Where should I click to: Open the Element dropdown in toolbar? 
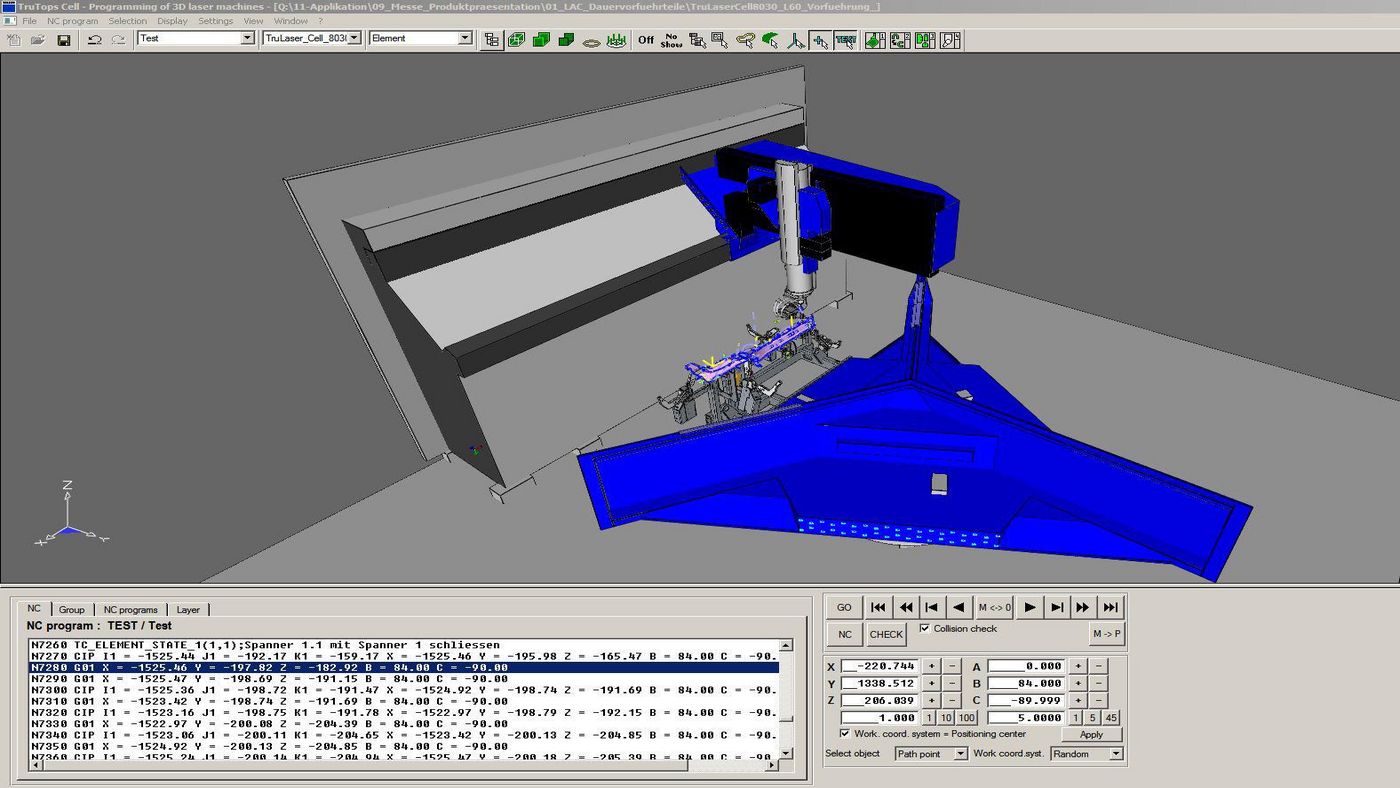click(464, 39)
